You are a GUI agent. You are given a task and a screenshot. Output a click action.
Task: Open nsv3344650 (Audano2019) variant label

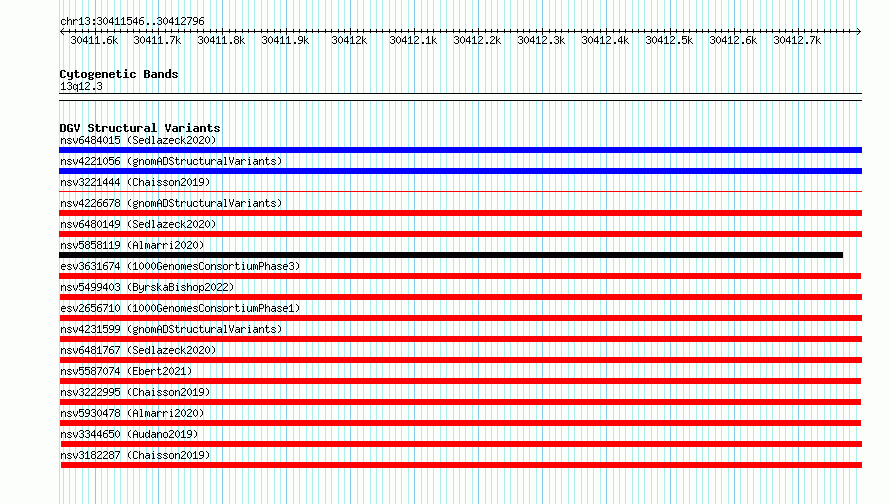(x=129, y=434)
